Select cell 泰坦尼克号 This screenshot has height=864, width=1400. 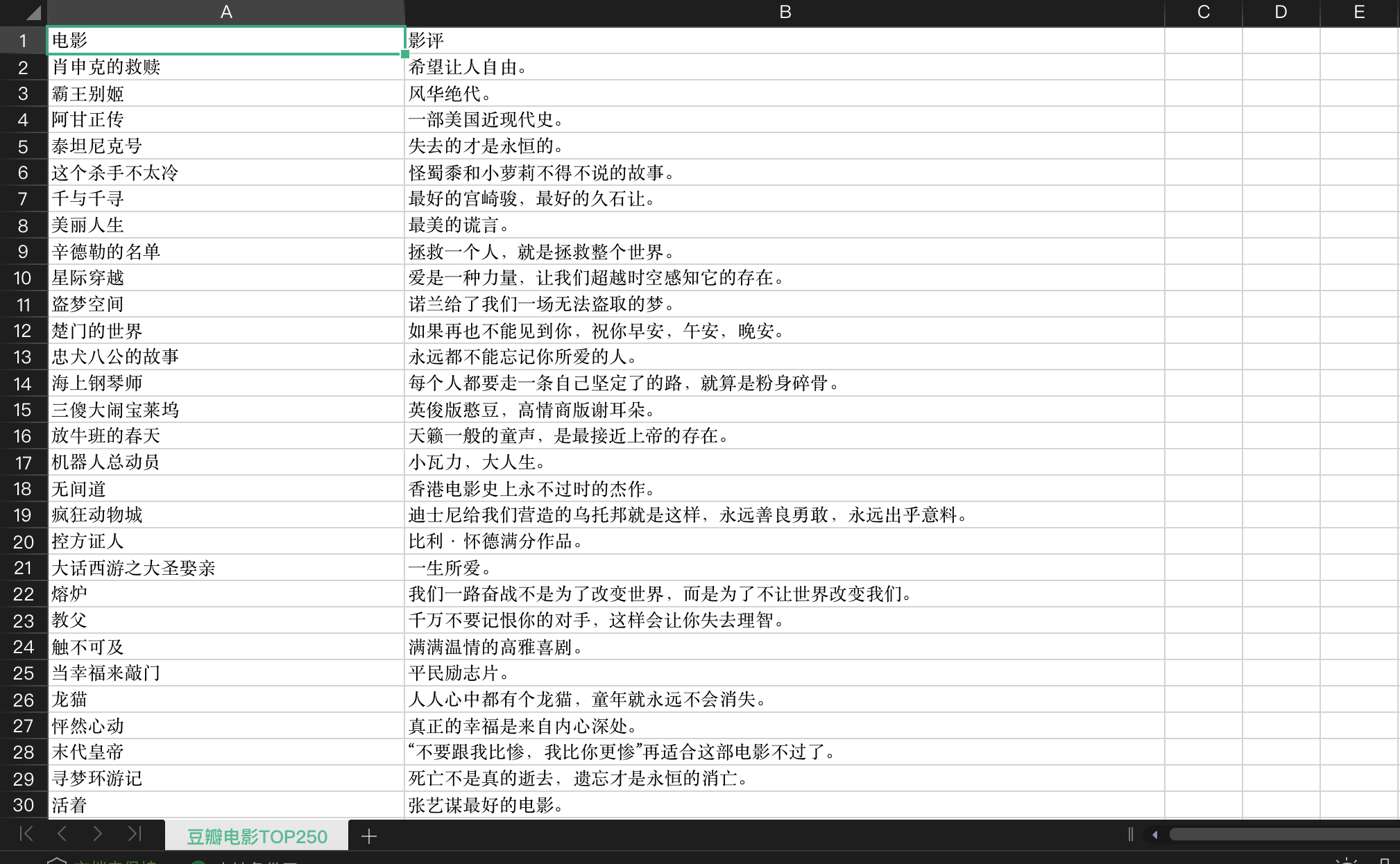pos(226,146)
